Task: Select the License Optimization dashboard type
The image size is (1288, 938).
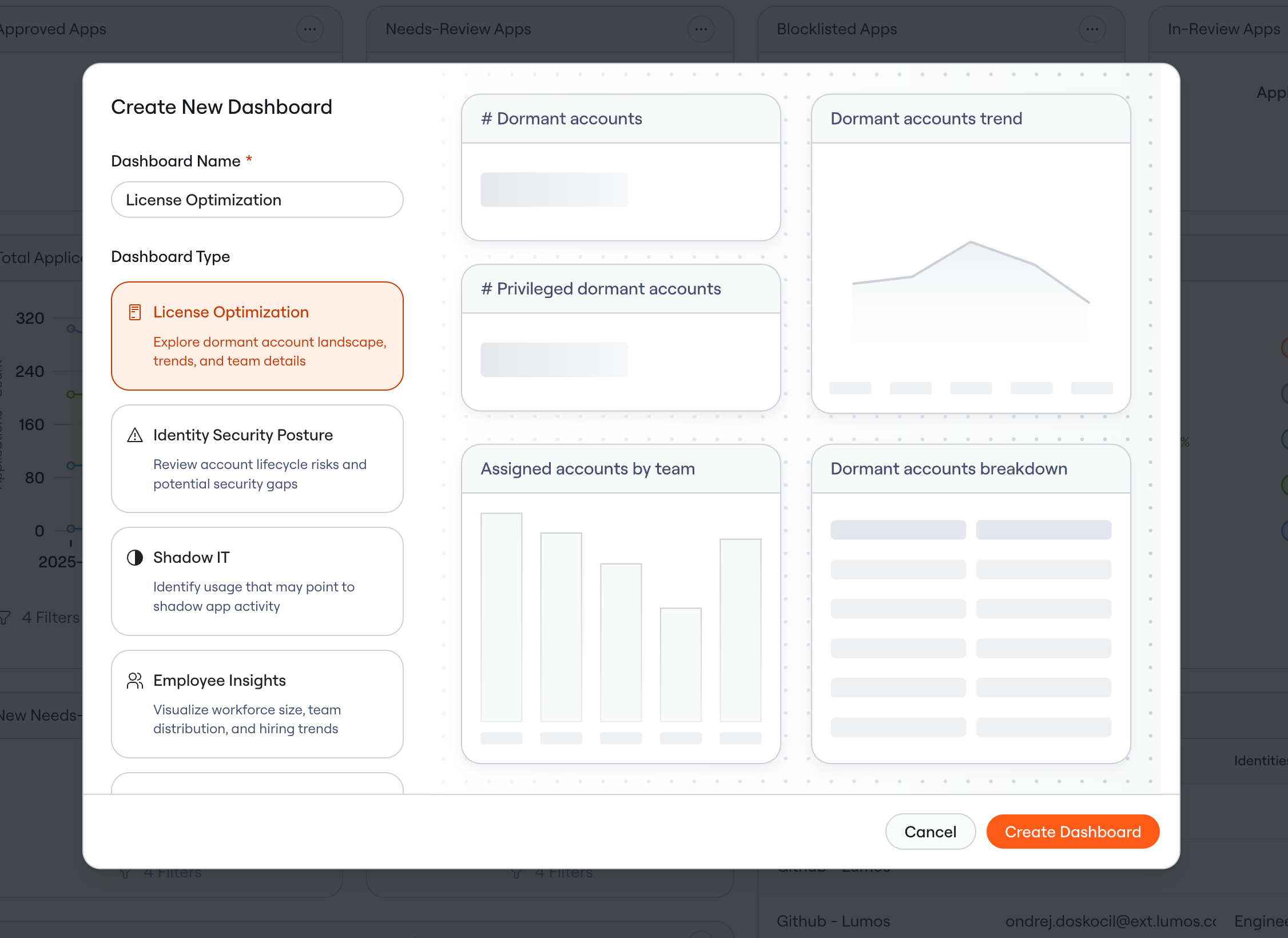Action: pos(257,336)
